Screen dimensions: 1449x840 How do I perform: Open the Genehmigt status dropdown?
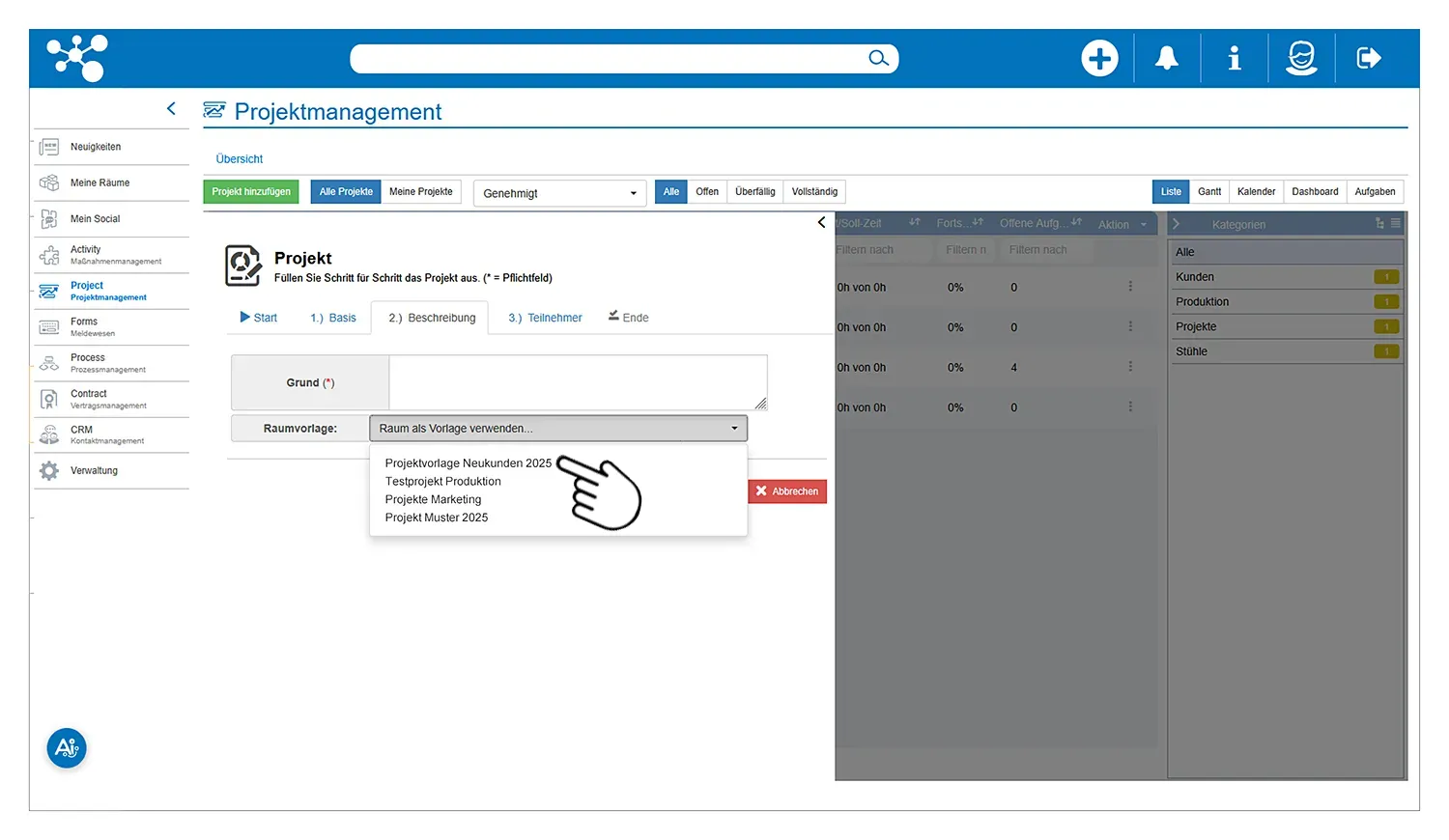pos(559,193)
